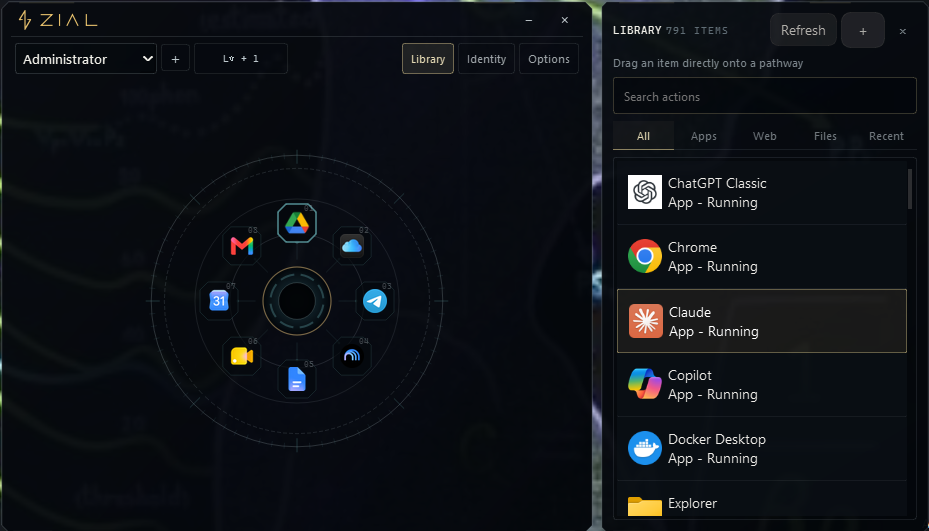The image size is (929, 531).
Task: Click the center hub of the dial
Action: click(297, 301)
